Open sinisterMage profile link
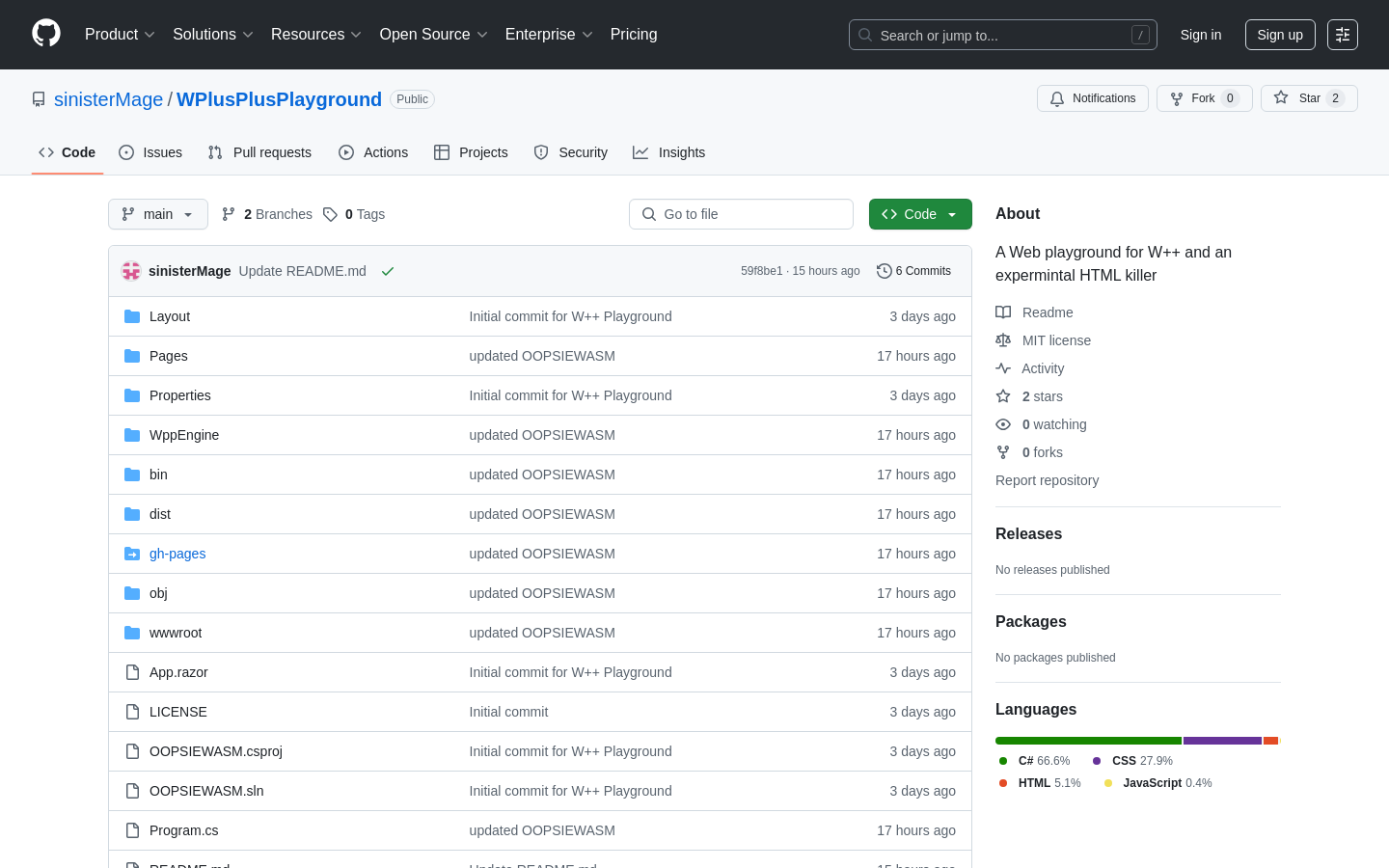 pyautogui.click(x=109, y=99)
